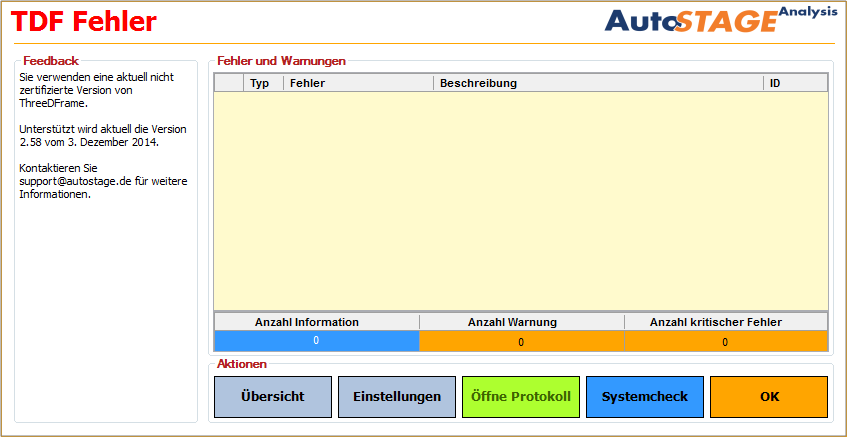The width and height of the screenshot is (847, 437).
Task: Open the Einstellungen settings
Action: 396,397
